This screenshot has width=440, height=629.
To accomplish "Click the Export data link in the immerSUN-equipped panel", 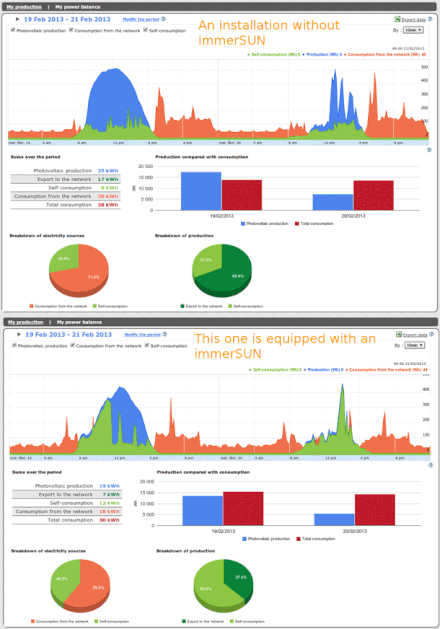I will (415, 335).
